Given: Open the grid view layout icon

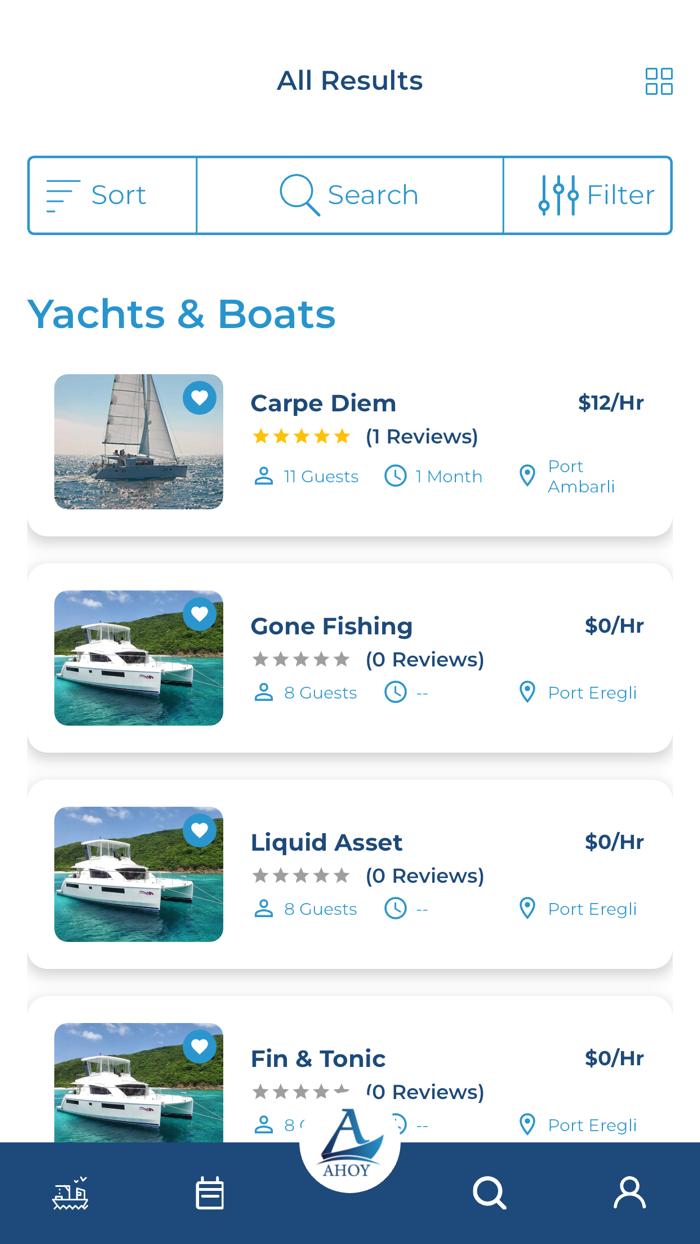Looking at the screenshot, I should (x=659, y=81).
